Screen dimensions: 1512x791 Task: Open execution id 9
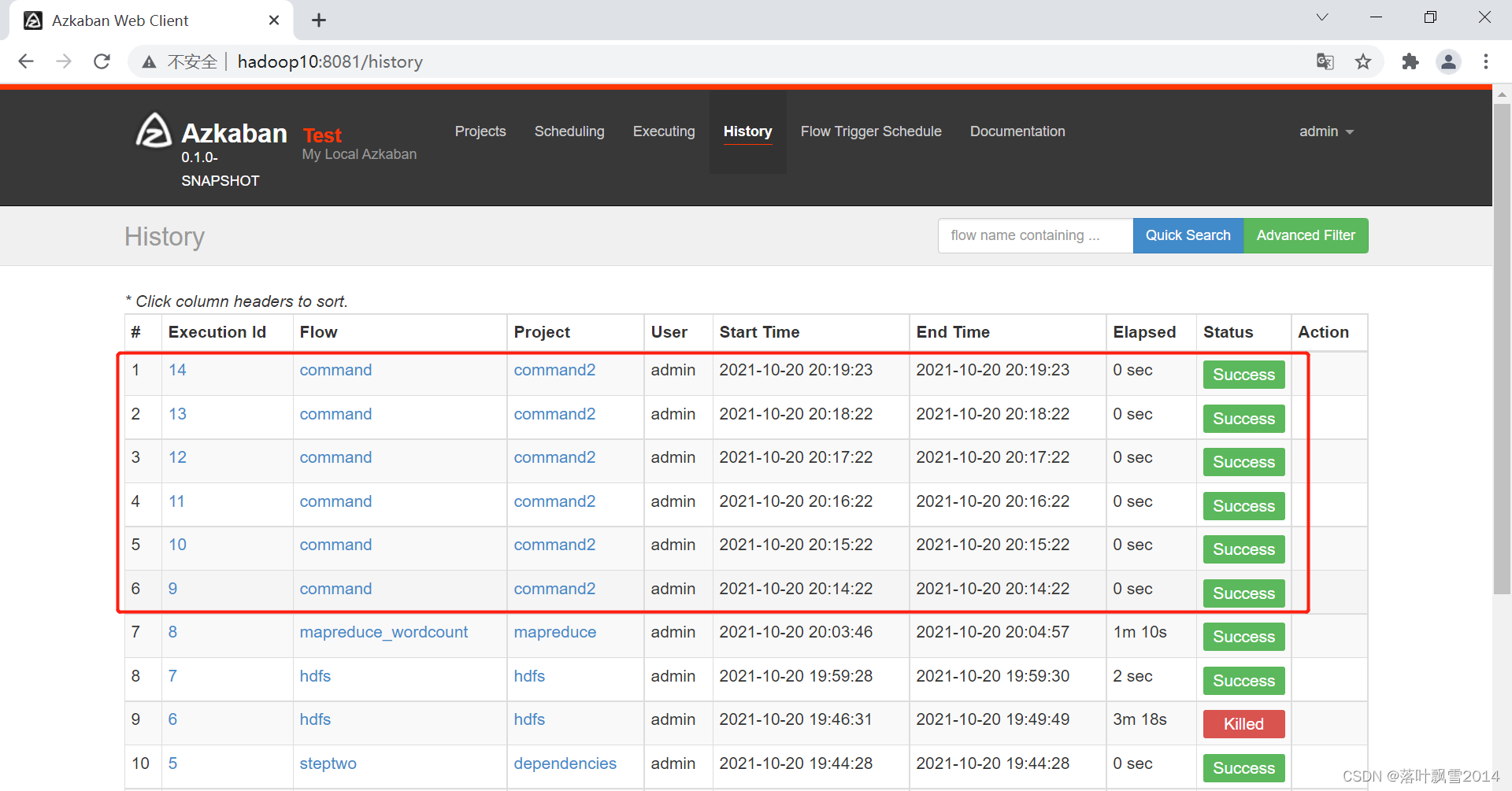172,589
